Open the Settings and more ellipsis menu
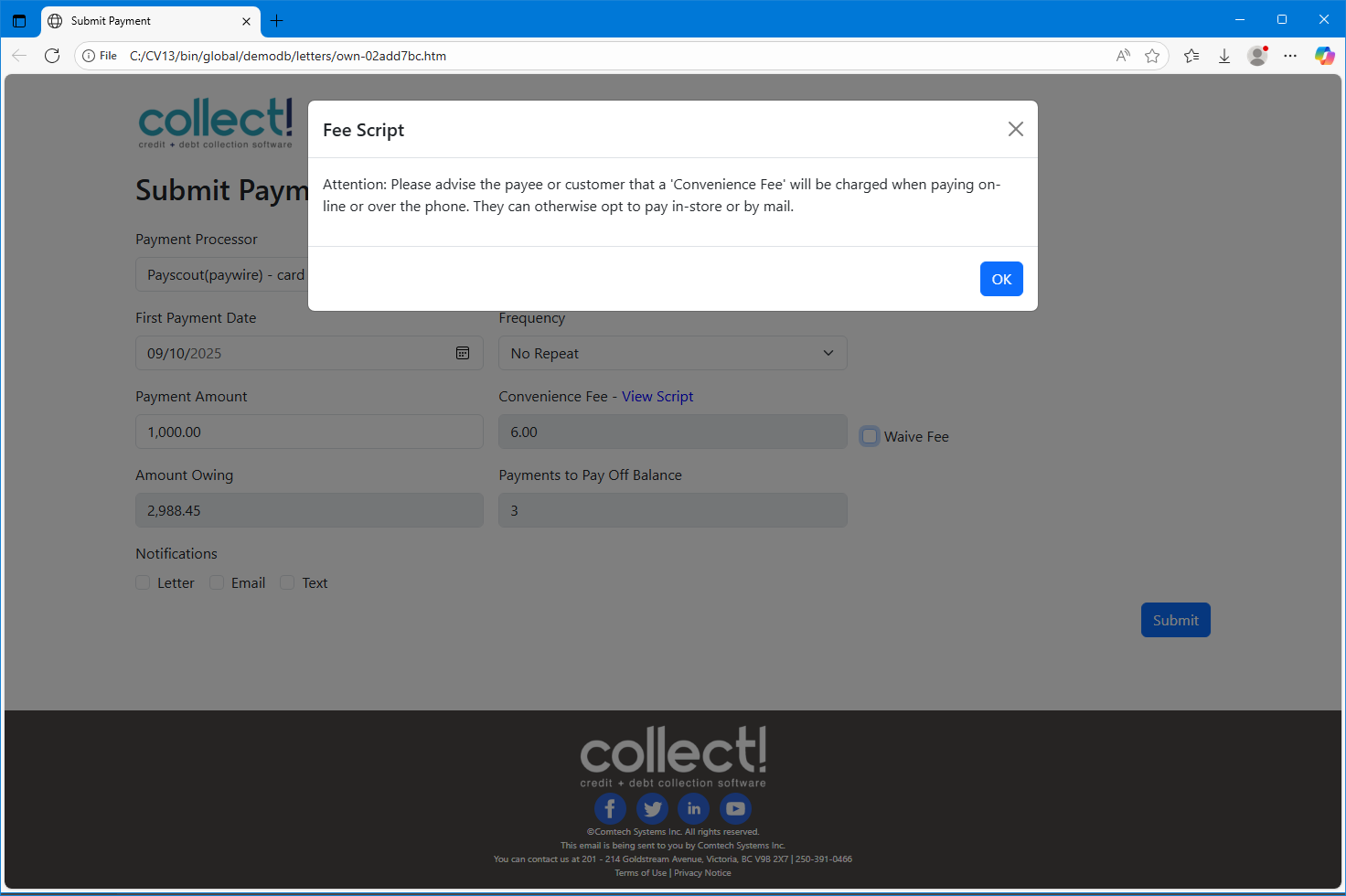The width and height of the screenshot is (1346, 896). [1290, 56]
